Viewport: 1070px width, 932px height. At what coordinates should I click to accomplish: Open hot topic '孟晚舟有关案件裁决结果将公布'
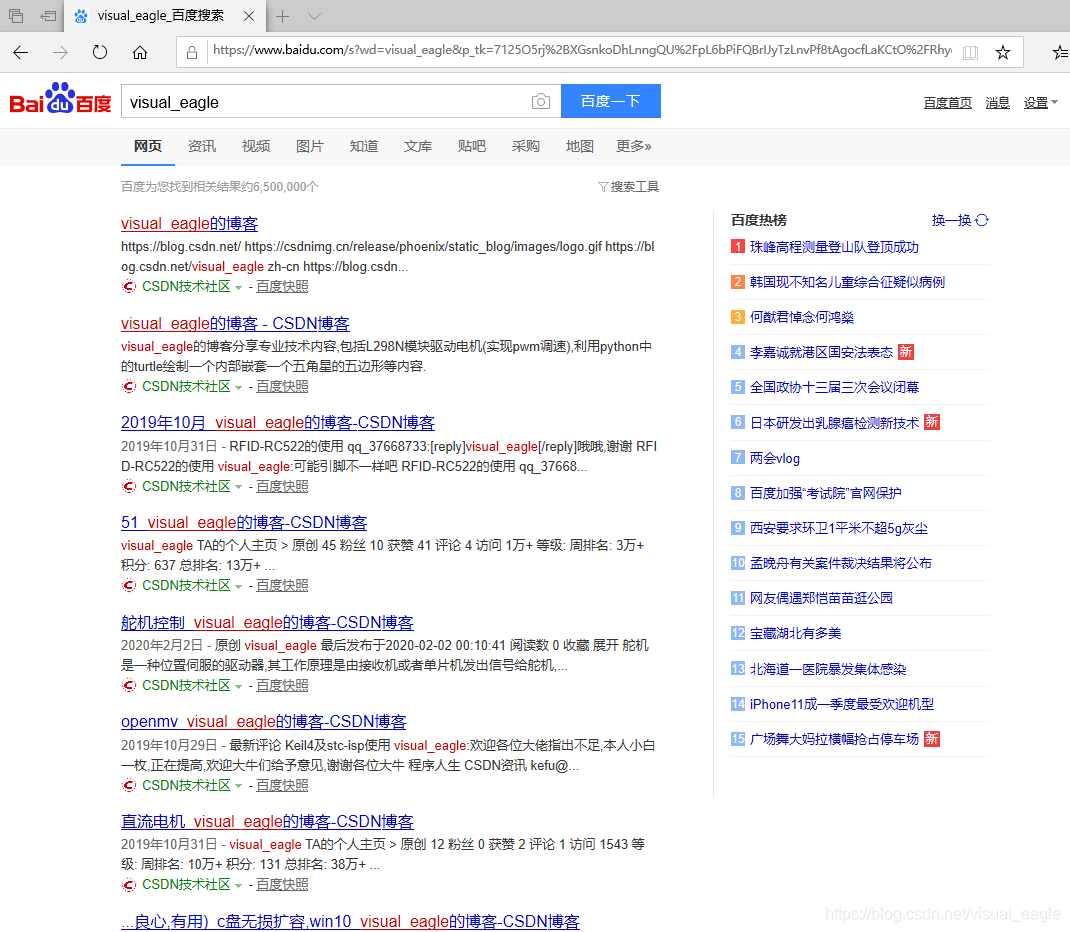pos(840,563)
